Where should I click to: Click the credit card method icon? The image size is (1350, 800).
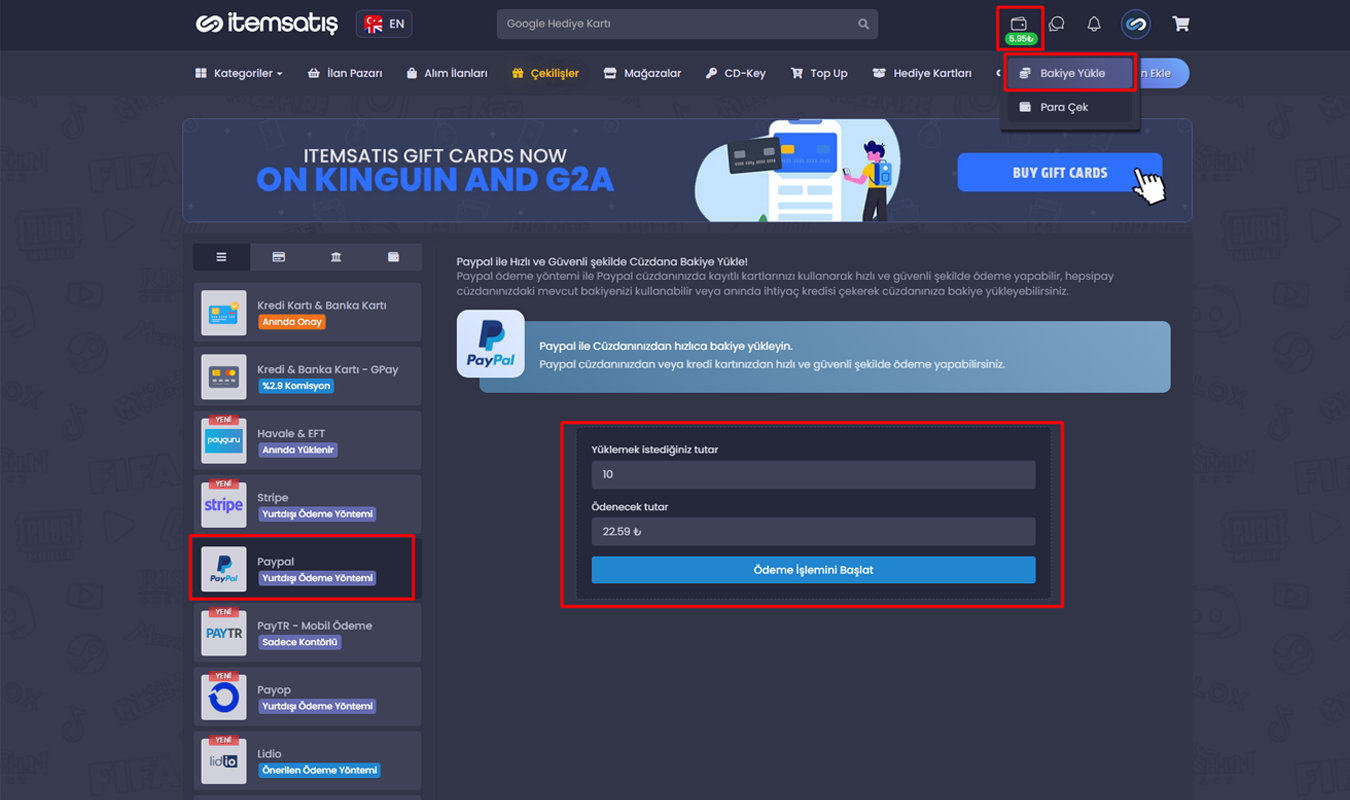(x=224, y=313)
